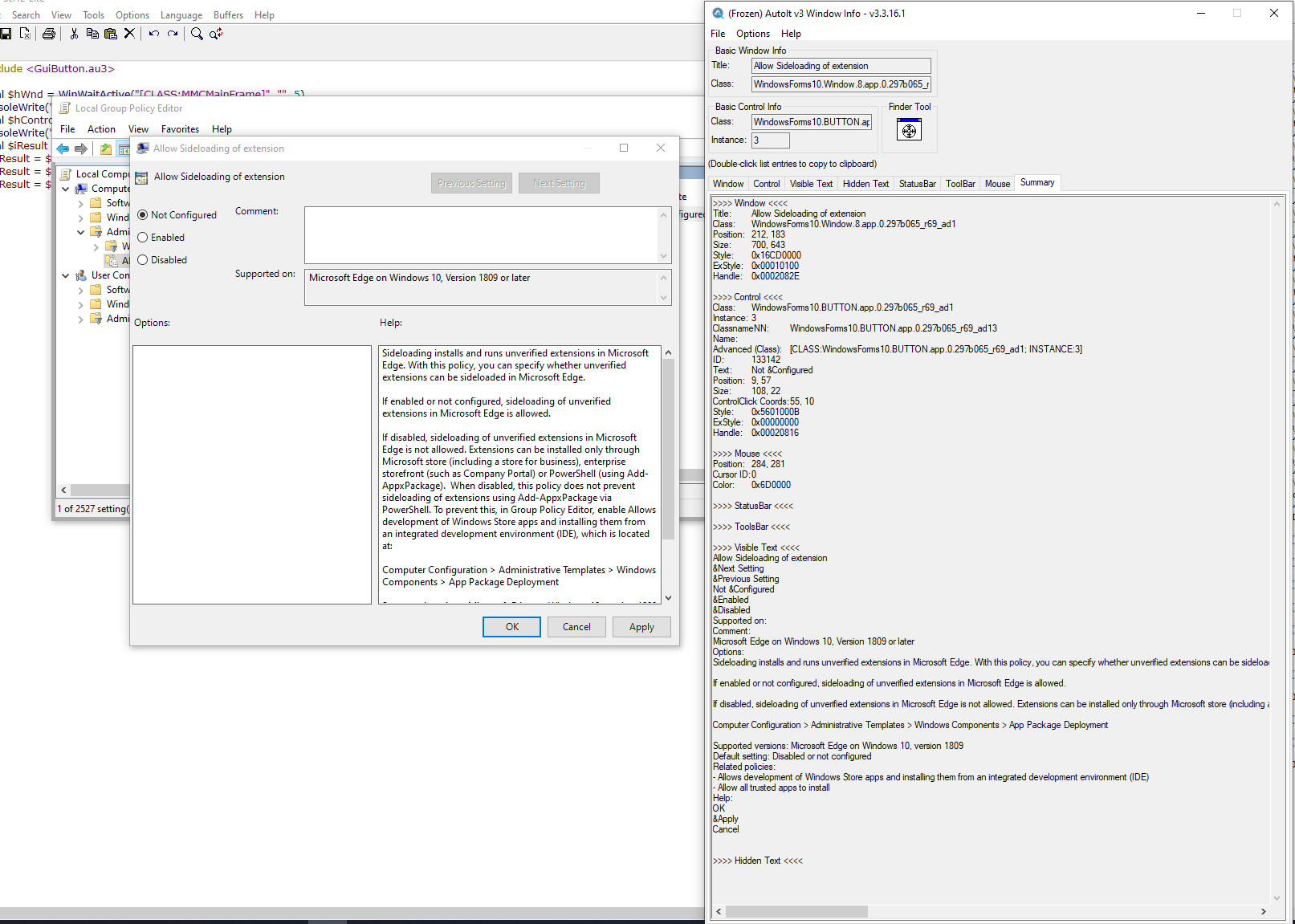Collapse the Computer Configuration tree node
This screenshot has height=924, width=1295.
[x=66, y=189]
